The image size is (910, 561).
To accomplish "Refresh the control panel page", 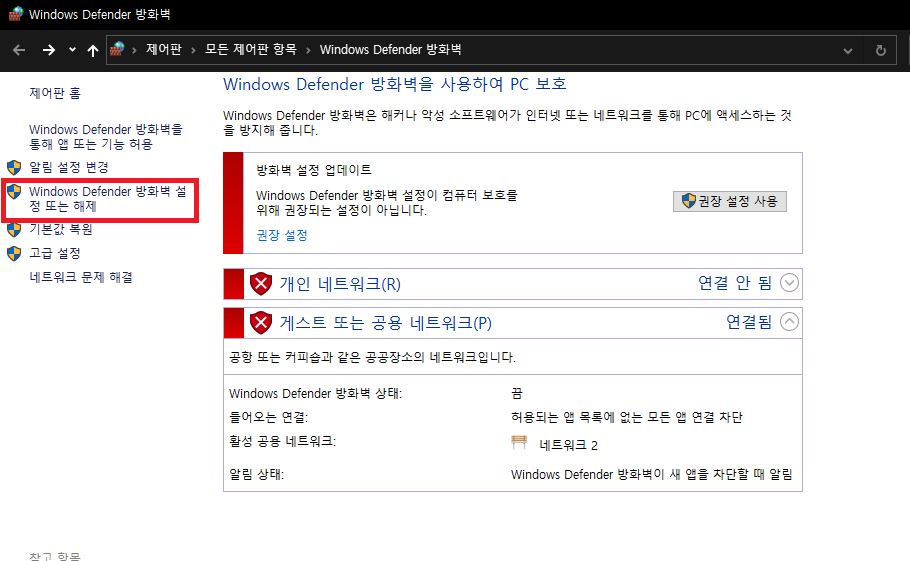I will (x=881, y=50).
